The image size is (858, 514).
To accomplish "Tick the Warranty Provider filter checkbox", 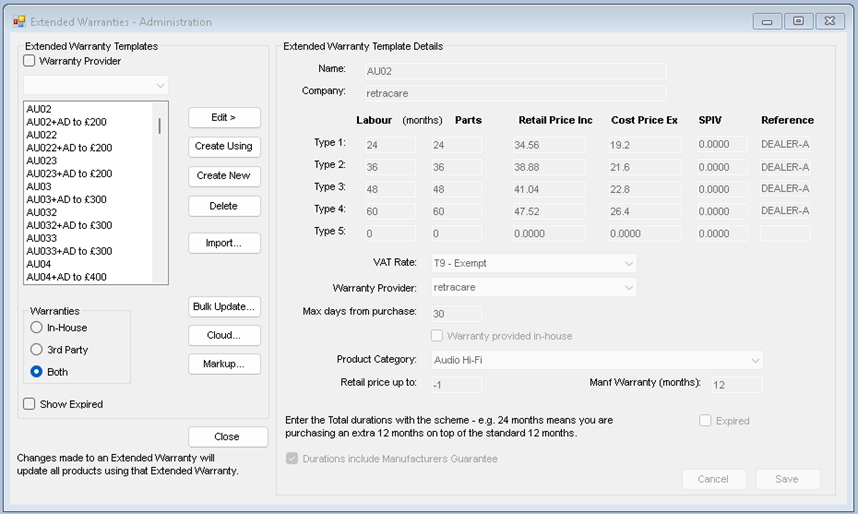I will point(30,61).
